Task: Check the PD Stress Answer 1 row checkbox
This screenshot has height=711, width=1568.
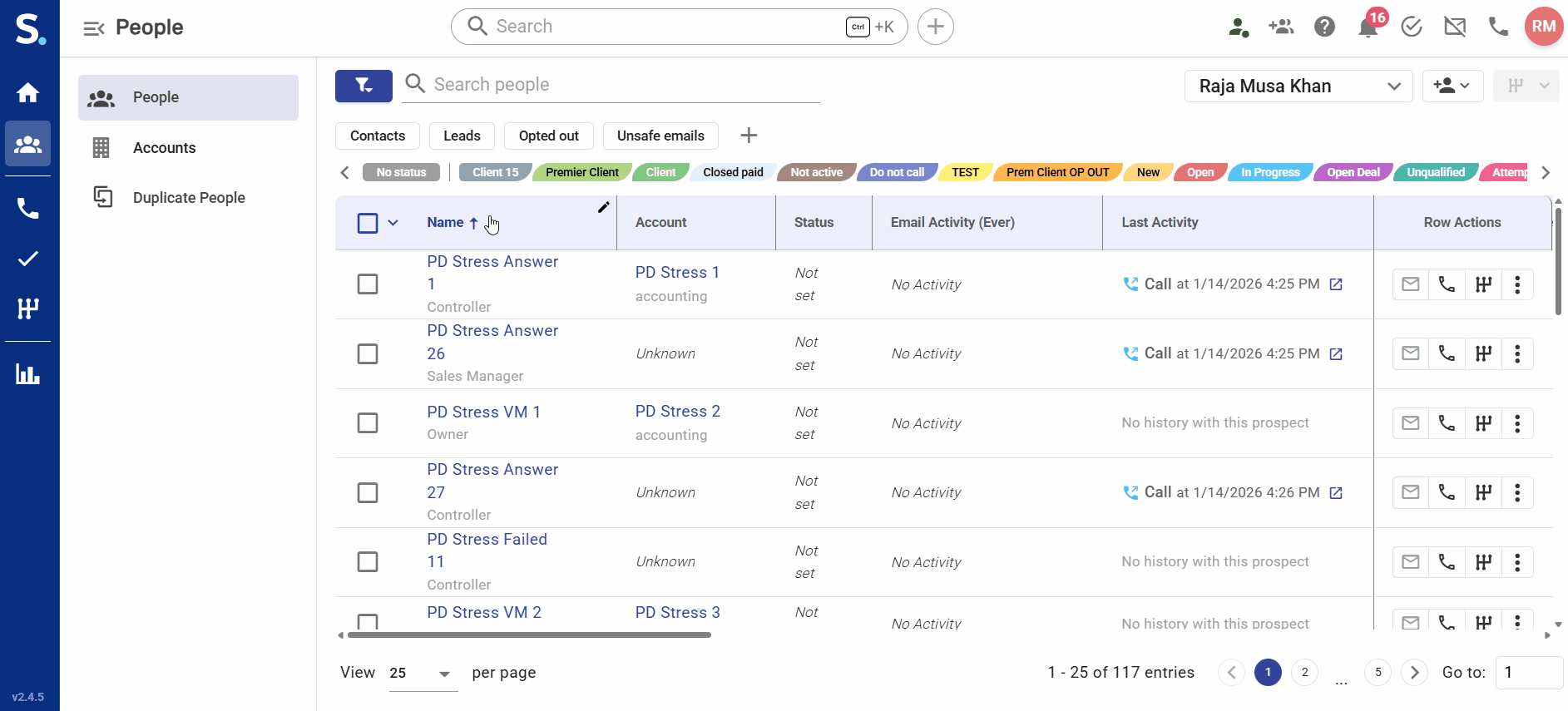Action: (x=368, y=284)
